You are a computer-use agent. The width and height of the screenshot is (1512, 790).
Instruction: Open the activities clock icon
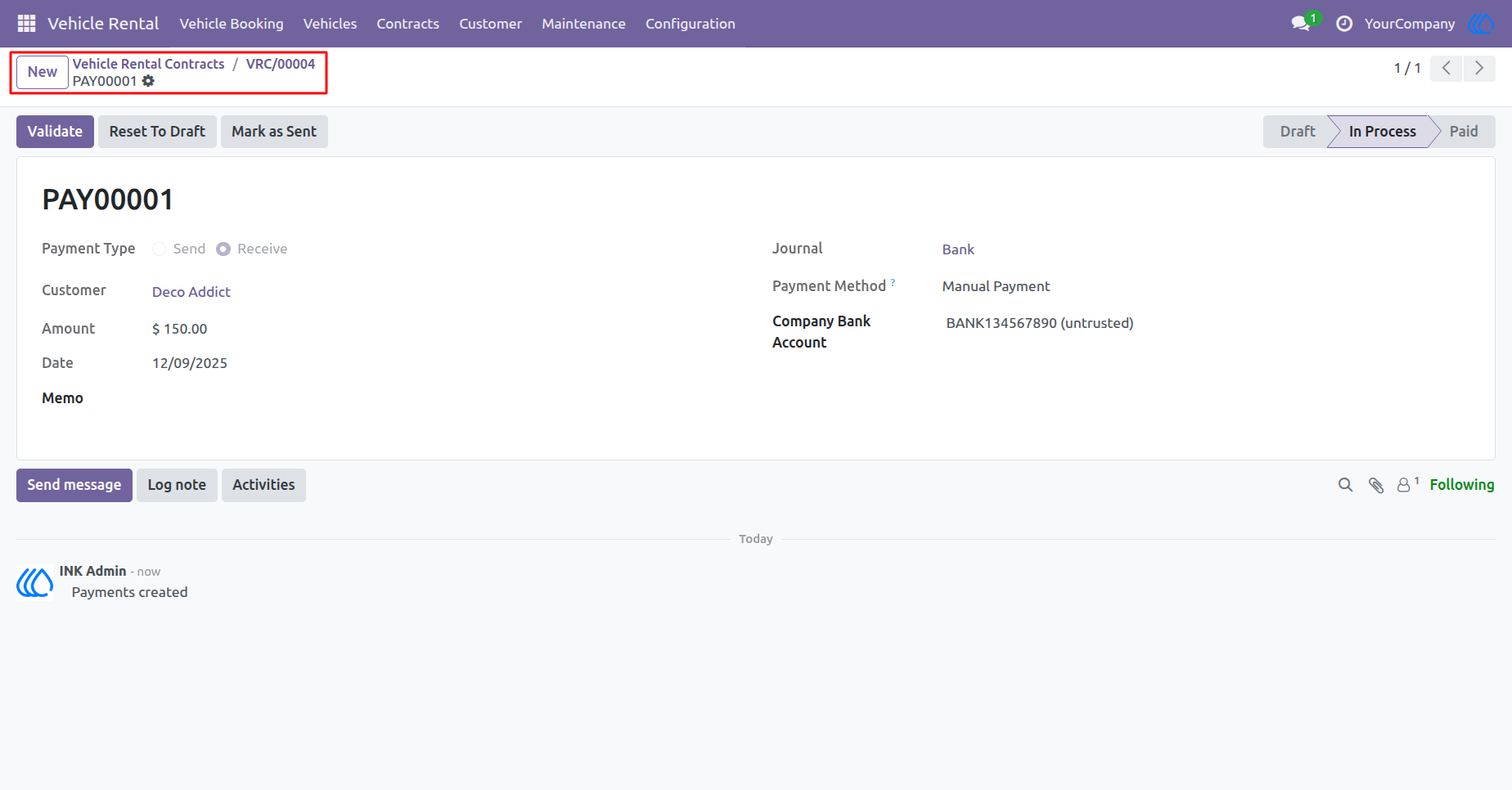(1344, 24)
